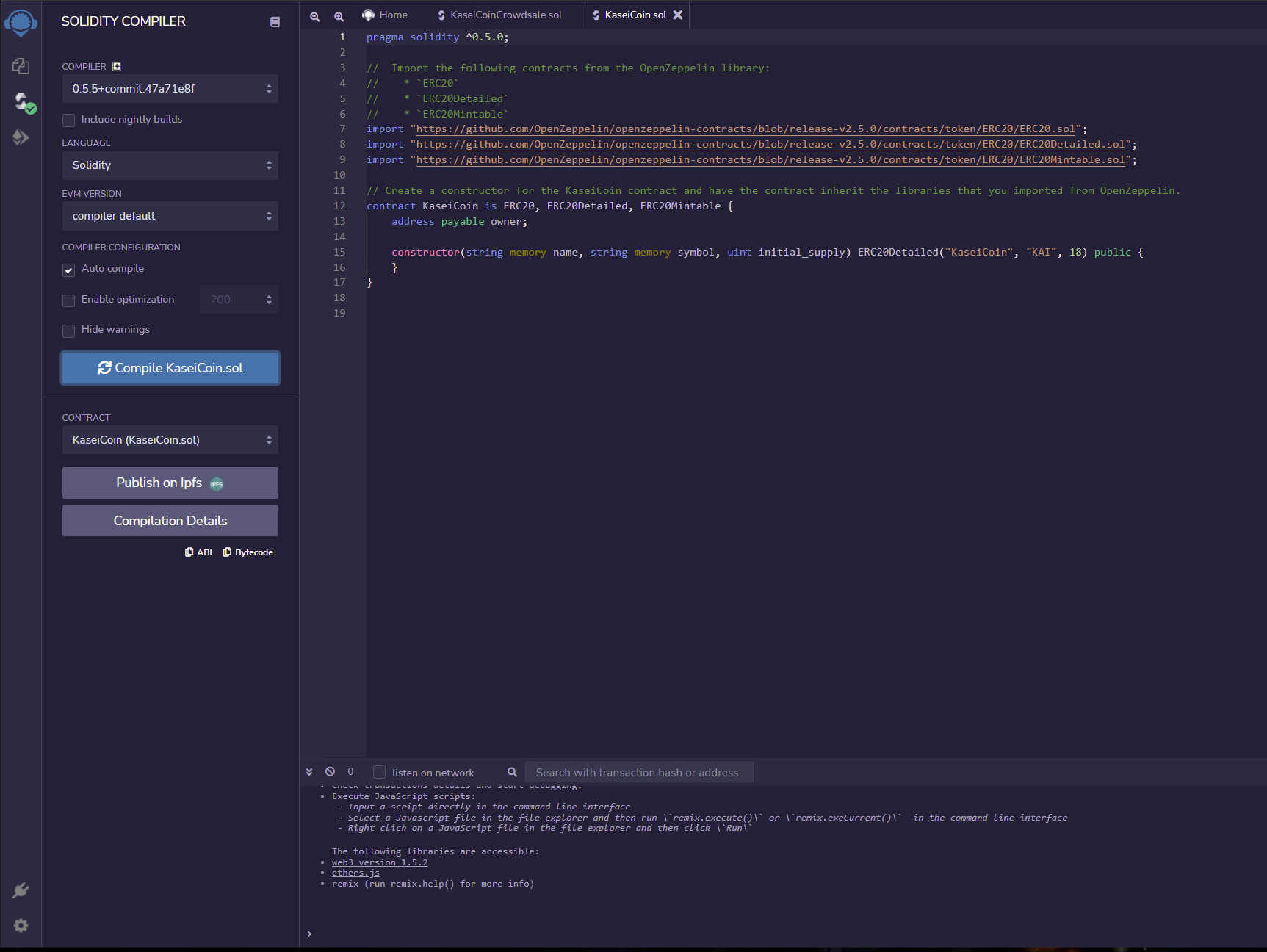Click the Compile KaseiCoin.sol button
Viewport: 1267px width, 952px height.
tap(170, 368)
